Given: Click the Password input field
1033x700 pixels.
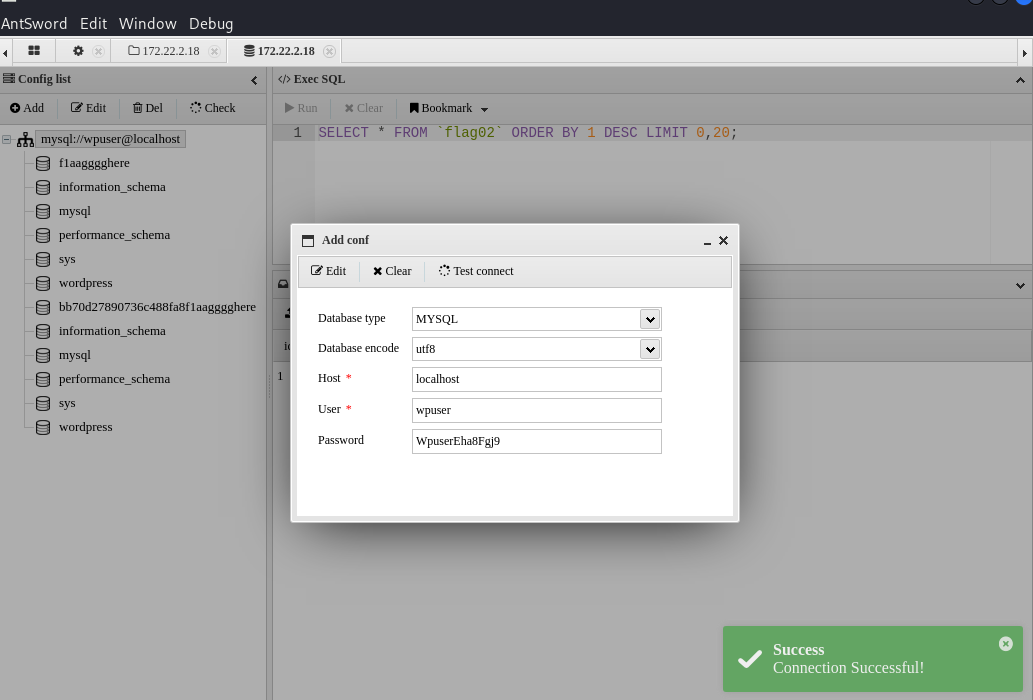Looking at the screenshot, I should tap(536, 441).
